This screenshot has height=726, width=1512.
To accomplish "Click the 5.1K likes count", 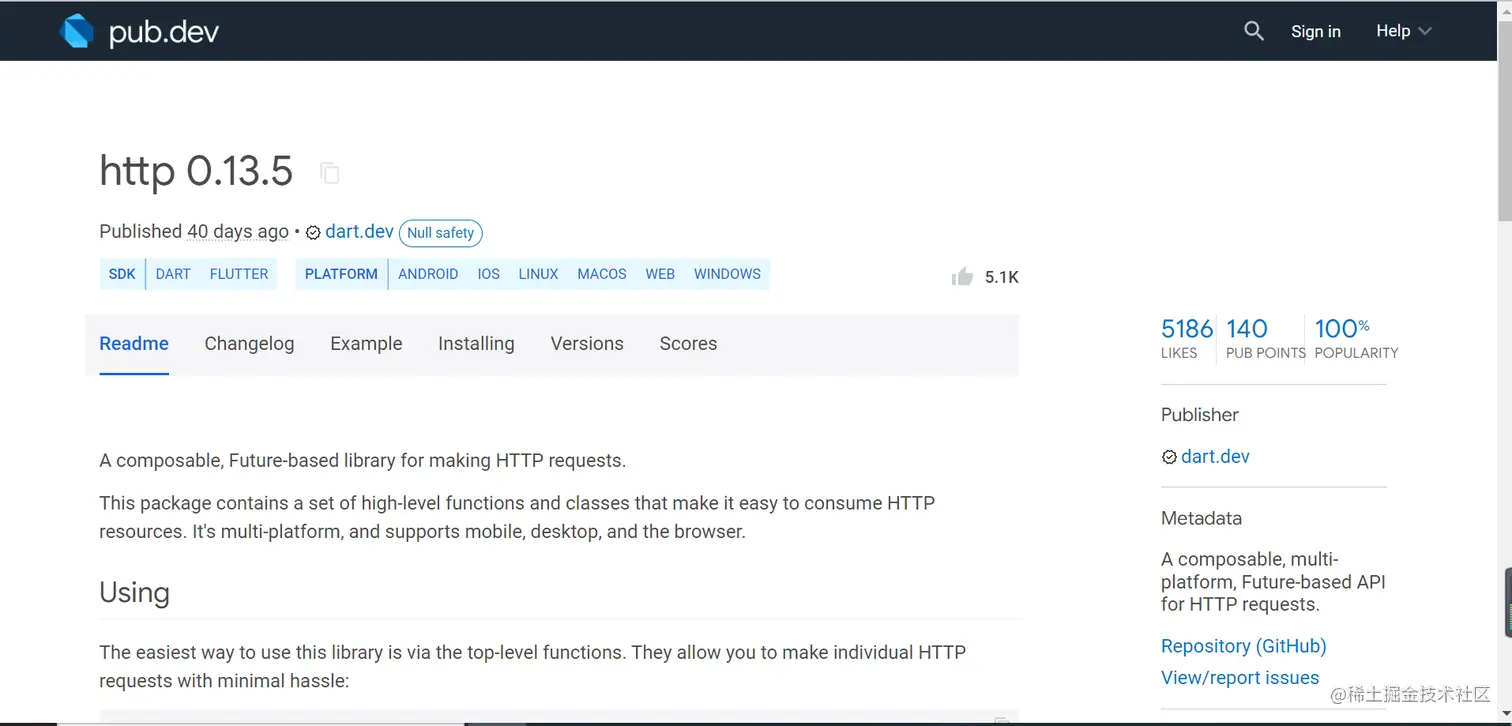I will (1001, 278).
